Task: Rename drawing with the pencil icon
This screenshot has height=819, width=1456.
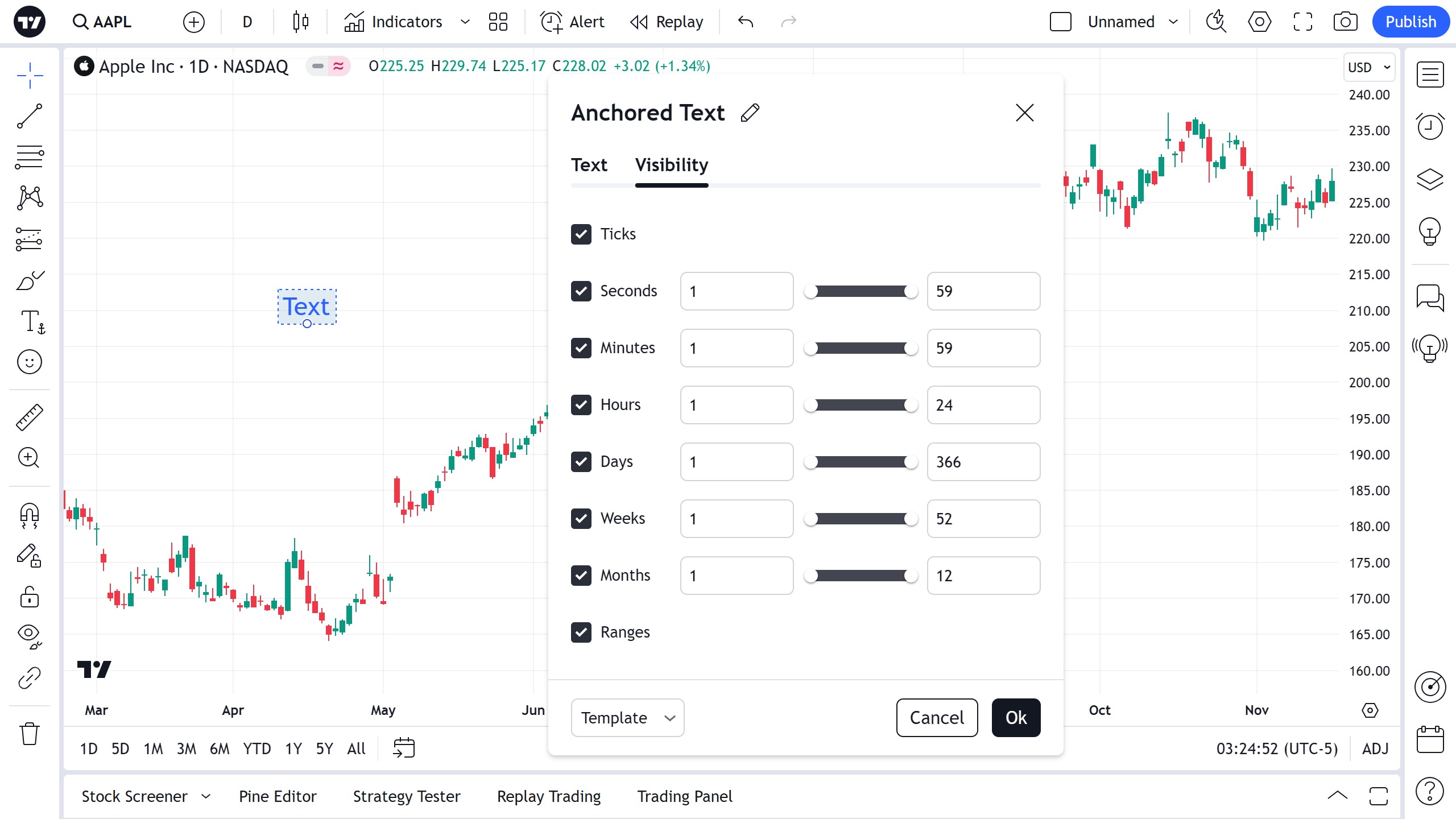Action: pyautogui.click(x=750, y=113)
